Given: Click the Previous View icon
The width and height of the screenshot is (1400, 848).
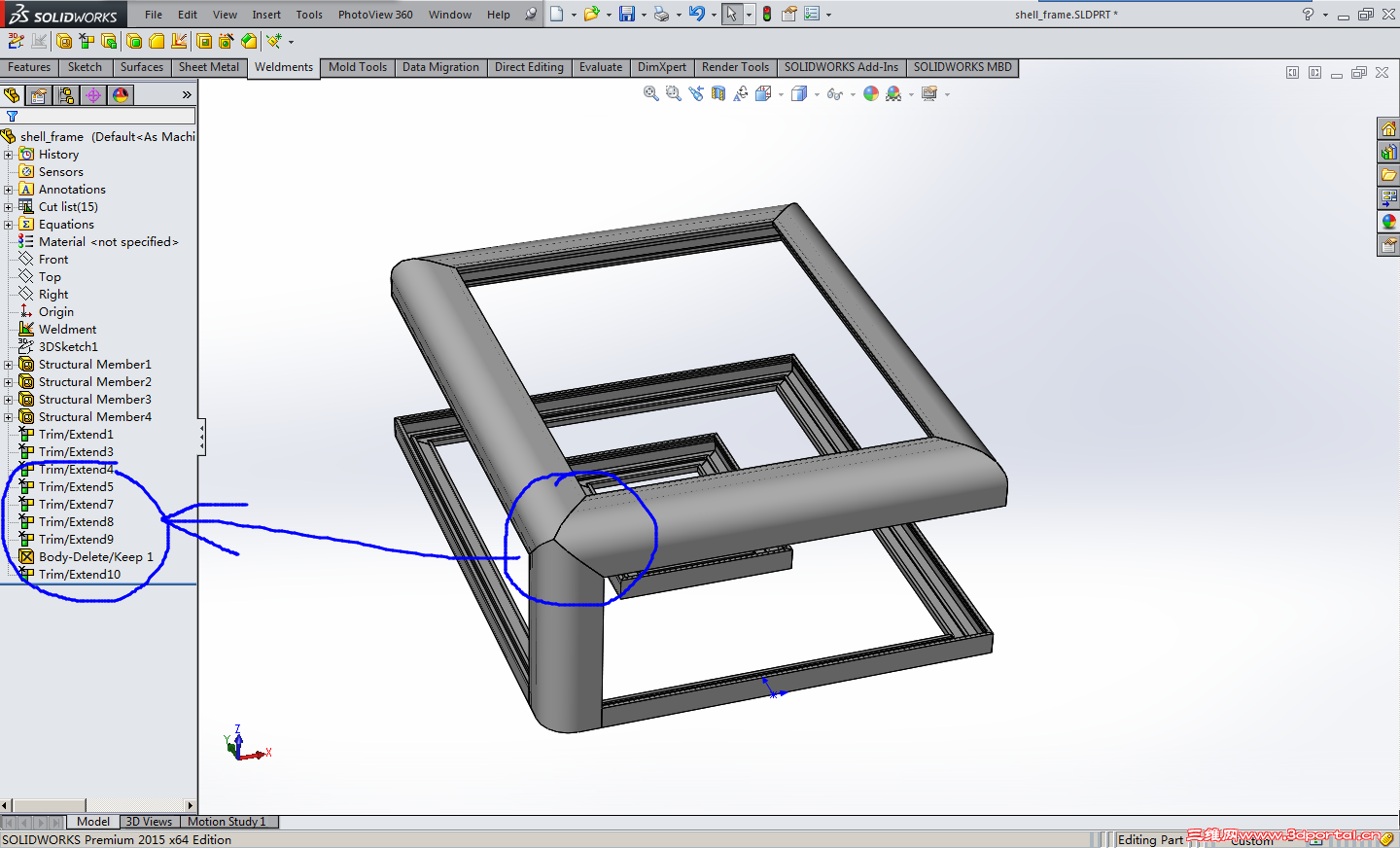Looking at the screenshot, I should [696, 93].
